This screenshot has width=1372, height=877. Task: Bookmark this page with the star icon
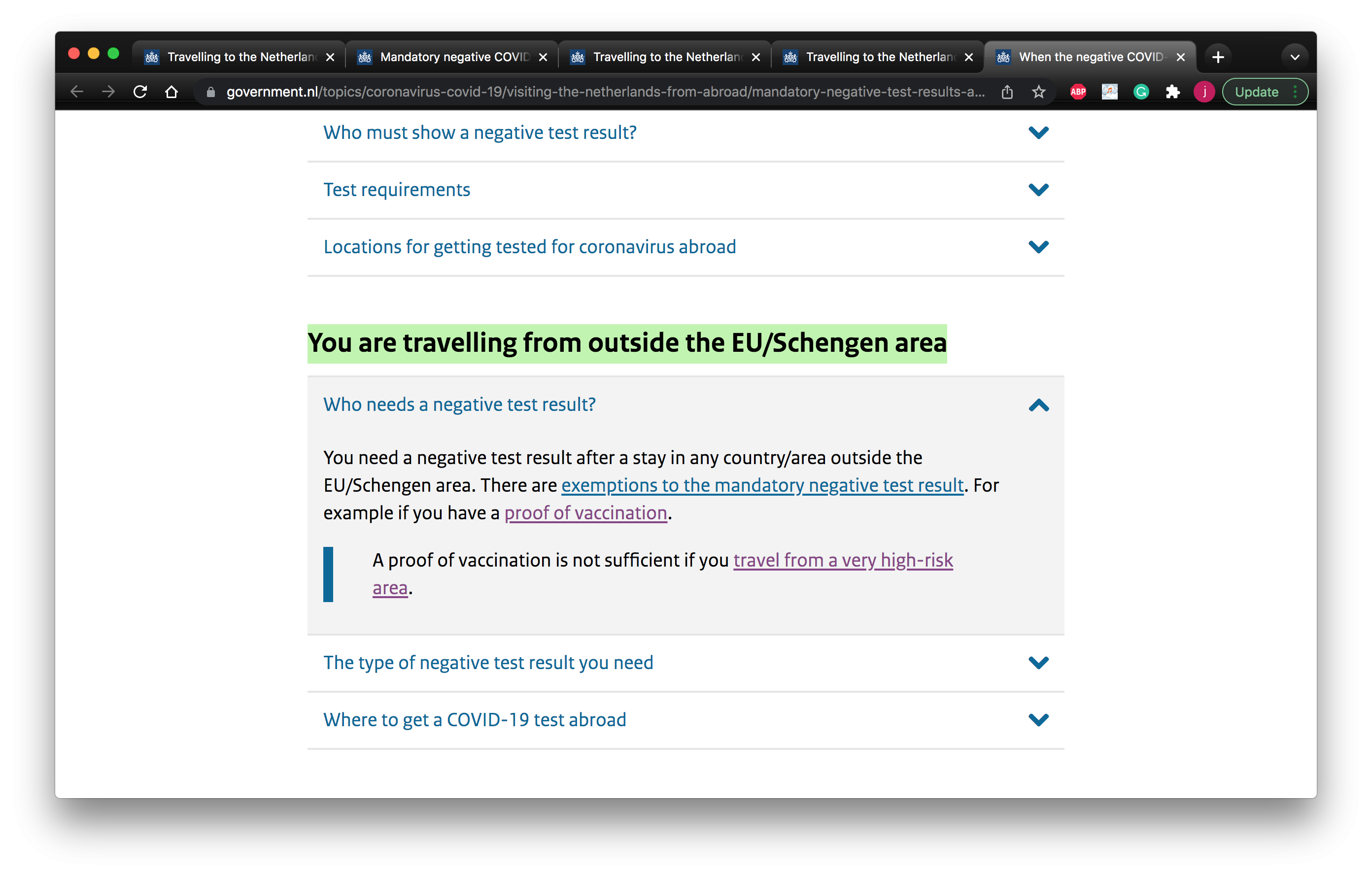coord(1039,92)
